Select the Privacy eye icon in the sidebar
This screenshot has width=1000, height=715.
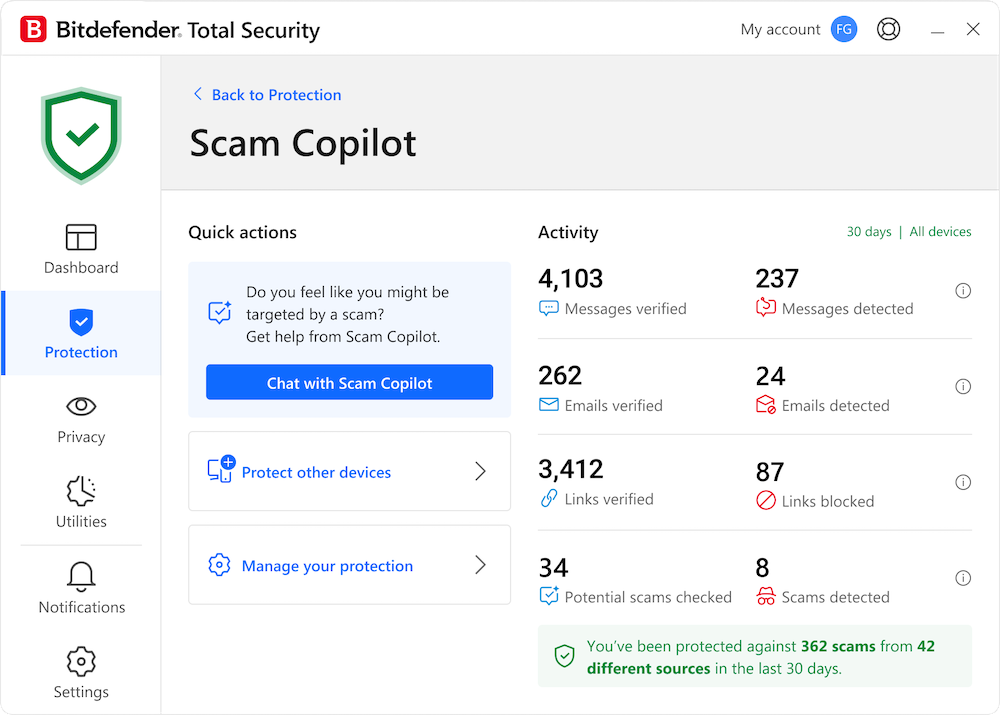81,407
